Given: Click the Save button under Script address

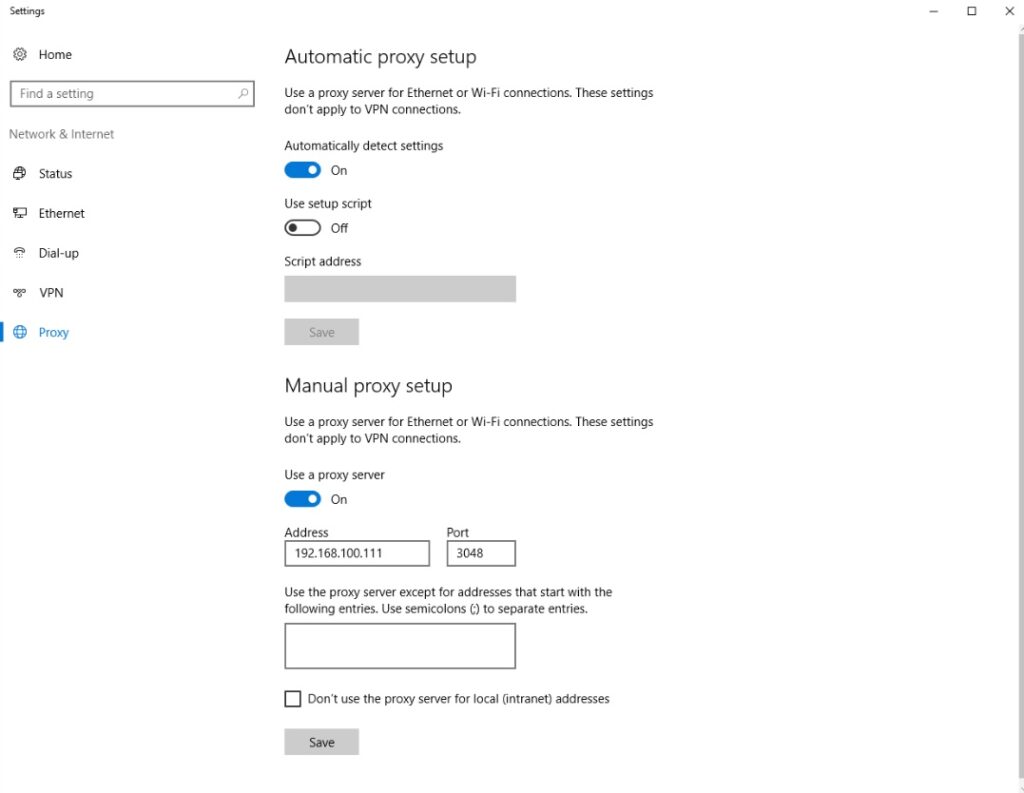Looking at the screenshot, I should [x=321, y=332].
